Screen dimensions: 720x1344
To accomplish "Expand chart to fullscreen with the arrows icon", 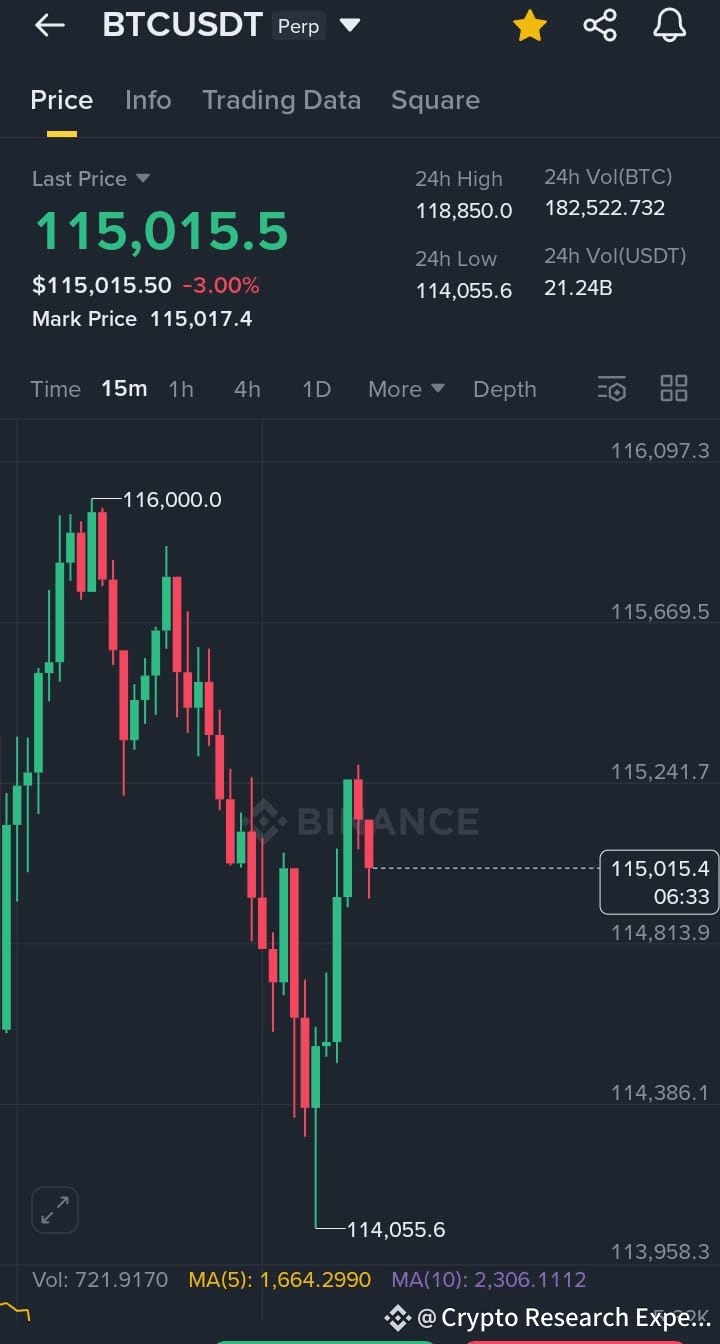I will click(54, 1209).
